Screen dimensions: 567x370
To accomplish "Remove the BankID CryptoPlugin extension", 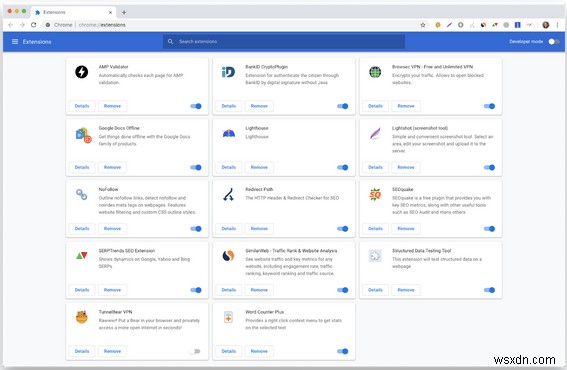I will pyautogui.click(x=259, y=106).
